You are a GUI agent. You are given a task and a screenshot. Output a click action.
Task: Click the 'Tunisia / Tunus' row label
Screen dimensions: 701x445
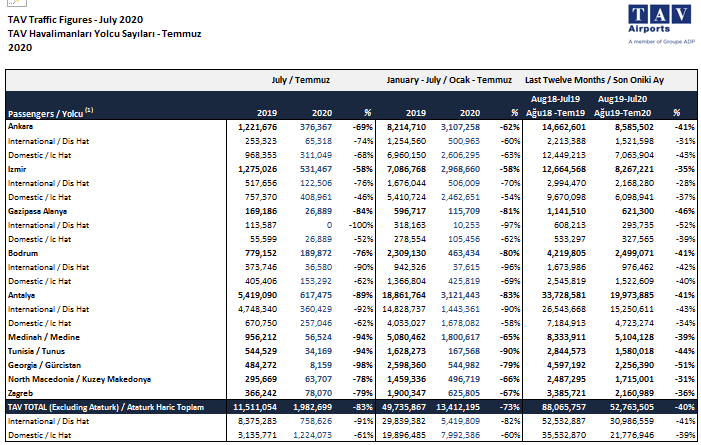36,351
